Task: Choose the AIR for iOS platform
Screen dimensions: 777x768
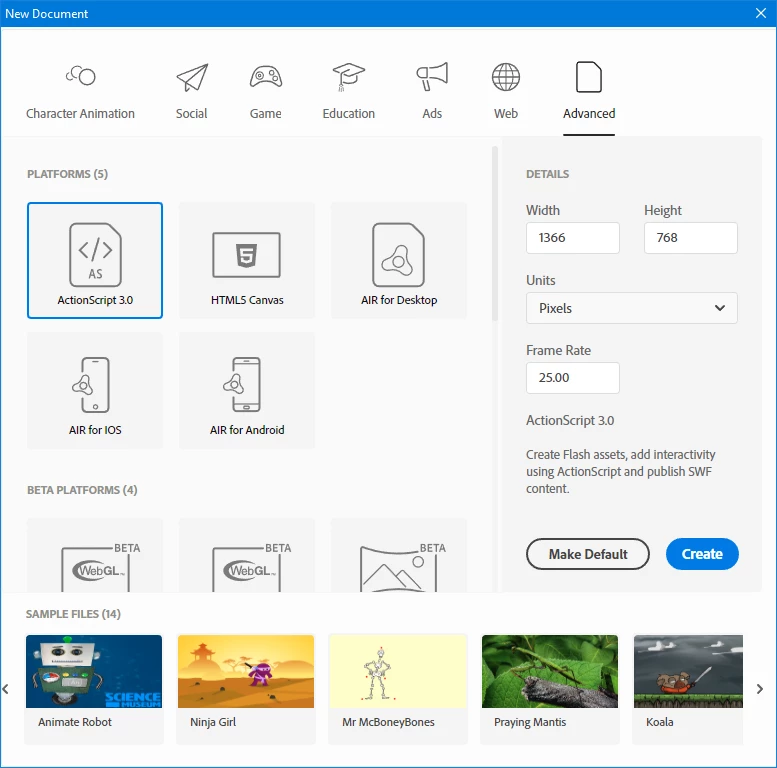Action: [x=95, y=390]
